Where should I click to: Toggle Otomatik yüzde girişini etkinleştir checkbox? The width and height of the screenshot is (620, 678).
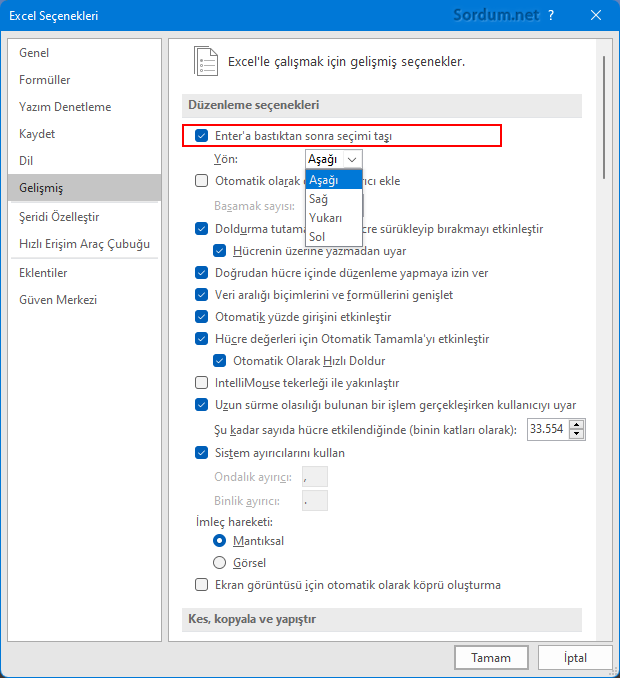pyautogui.click(x=201, y=317)
